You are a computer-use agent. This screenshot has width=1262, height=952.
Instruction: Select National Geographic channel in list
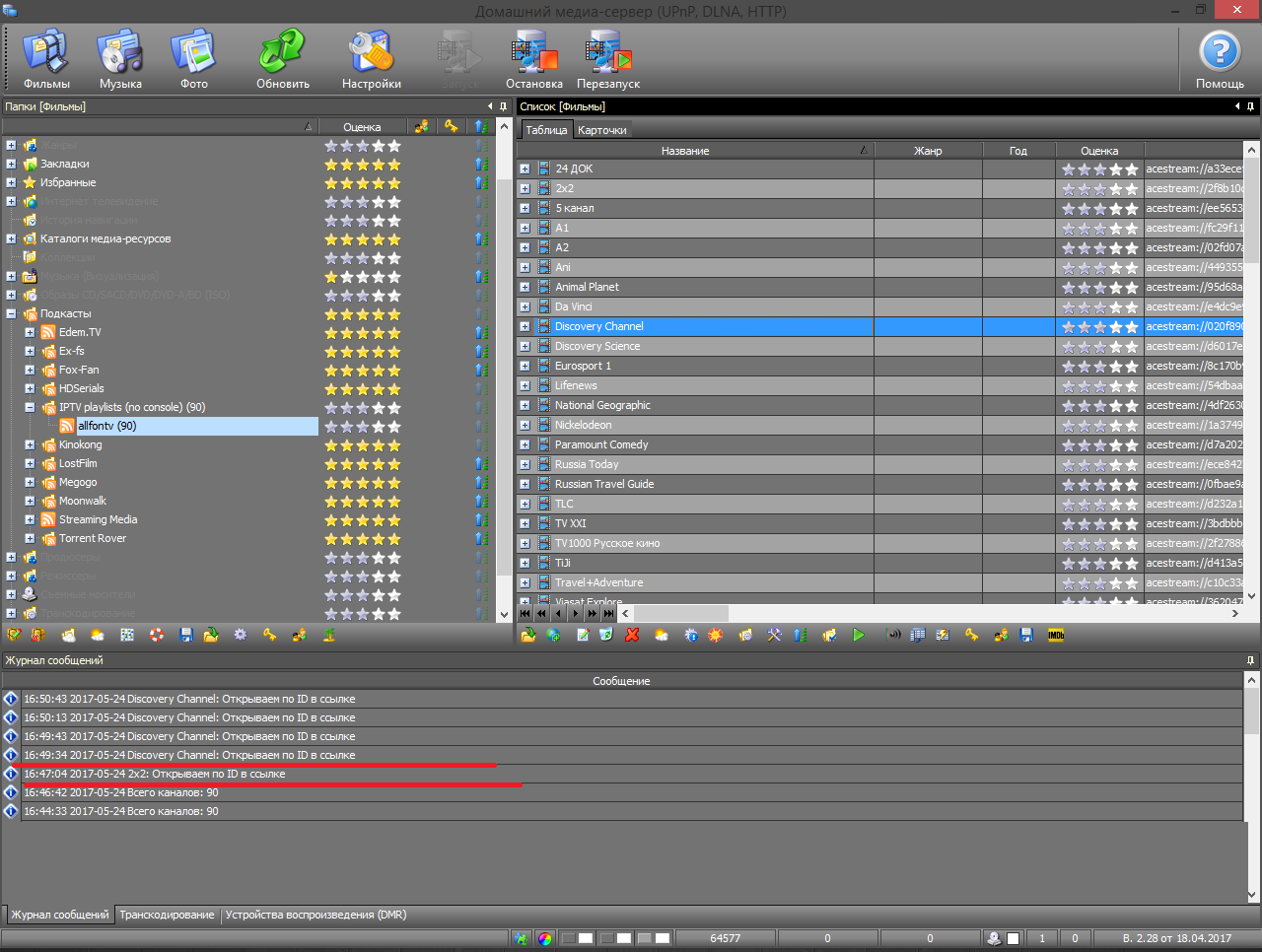click(602, 405)
